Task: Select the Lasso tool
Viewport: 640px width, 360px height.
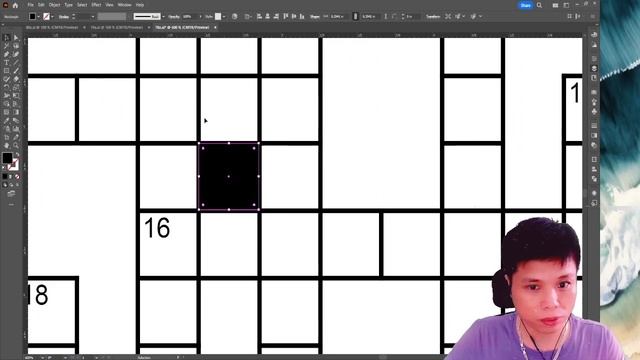Action: click(16, 46)
